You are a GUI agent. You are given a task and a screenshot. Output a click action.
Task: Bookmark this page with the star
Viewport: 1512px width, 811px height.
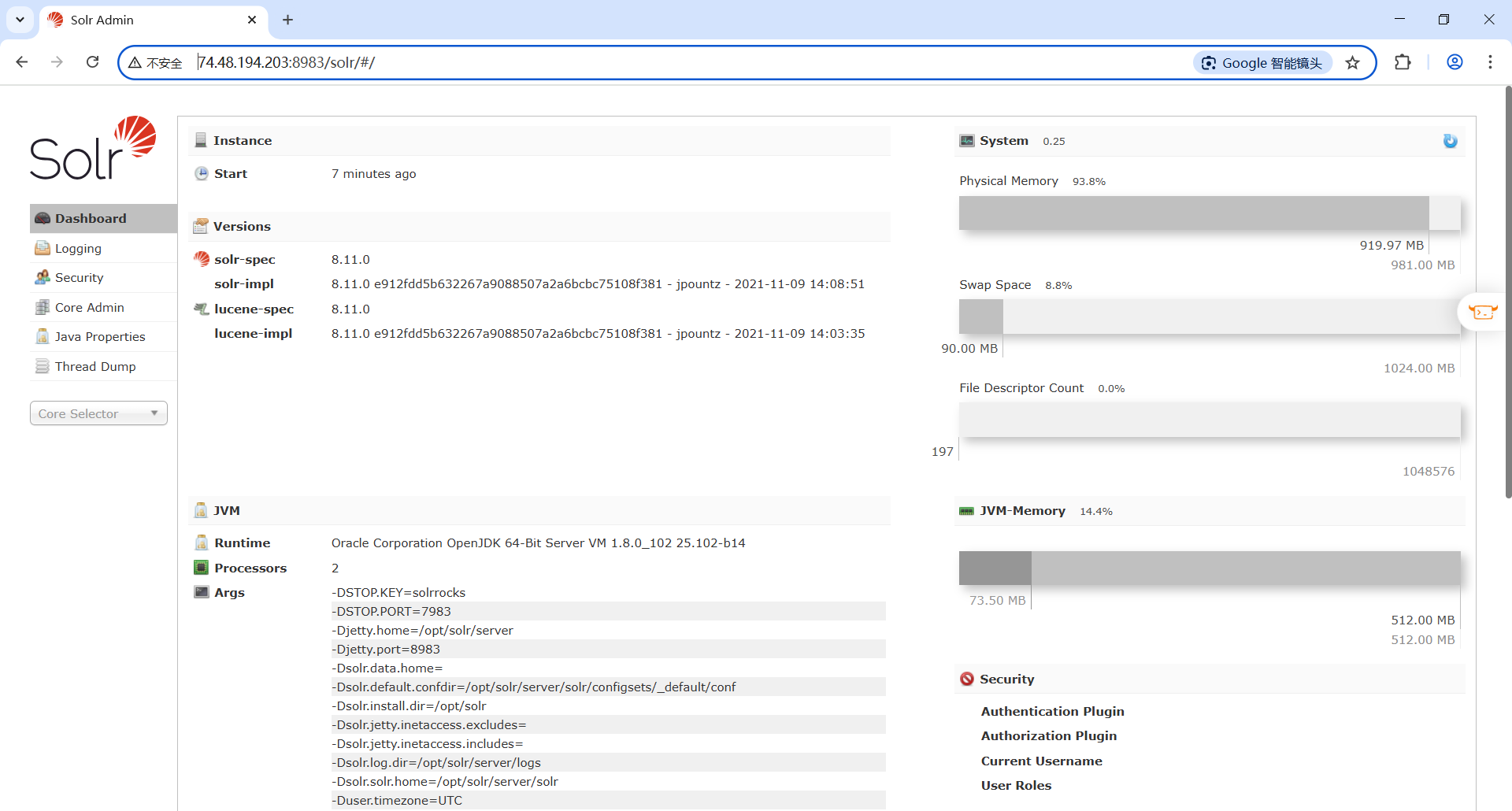coord(1353,63)
